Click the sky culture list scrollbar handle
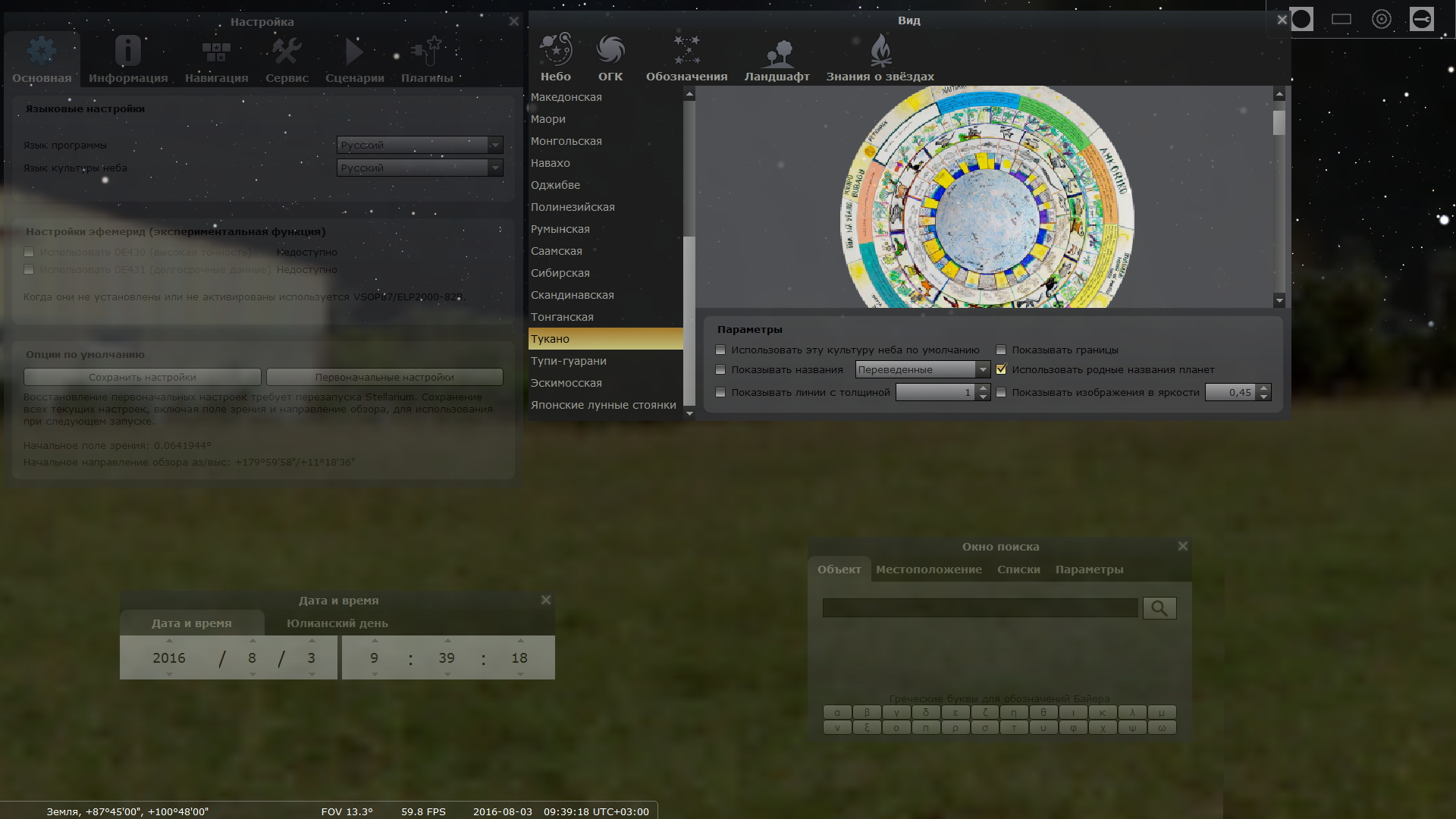Screen dimensions: 1456x819 click(x=689, y=321)
